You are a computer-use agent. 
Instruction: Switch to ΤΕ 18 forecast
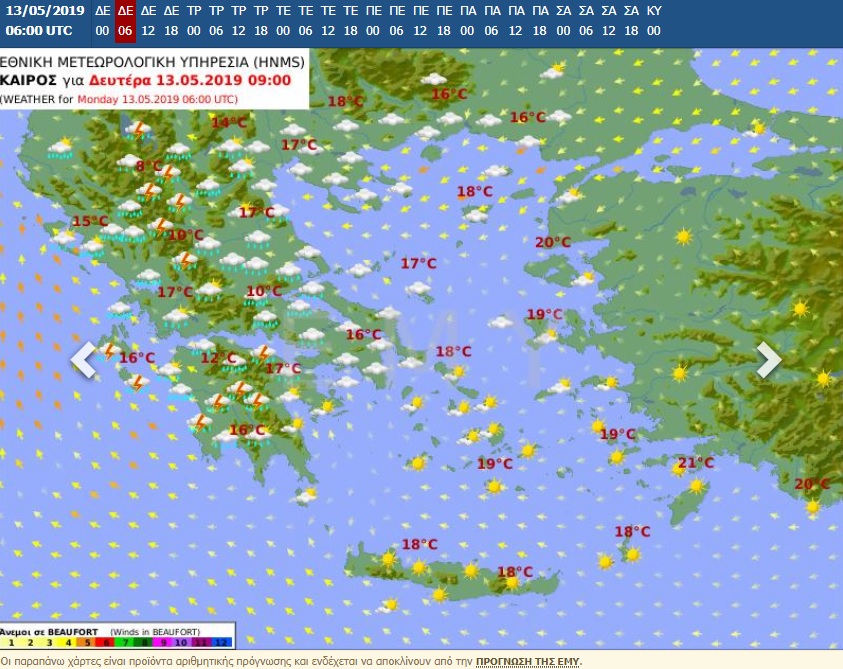[x=351, y=21]
